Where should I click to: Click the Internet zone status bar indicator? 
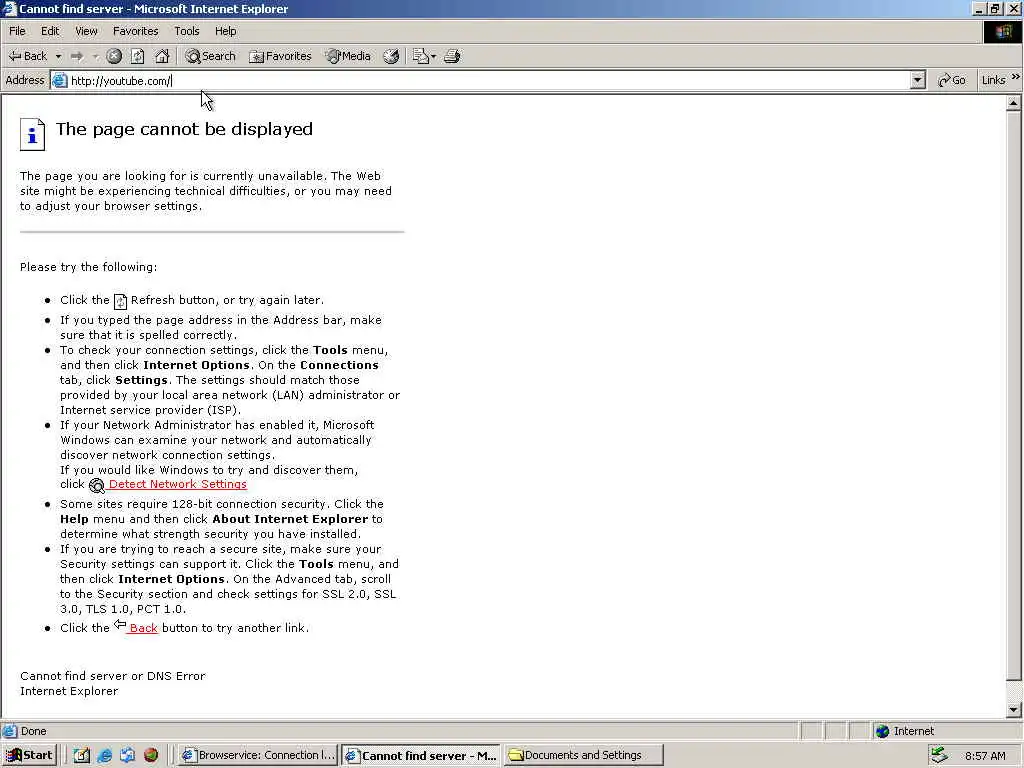click(904, 731)
